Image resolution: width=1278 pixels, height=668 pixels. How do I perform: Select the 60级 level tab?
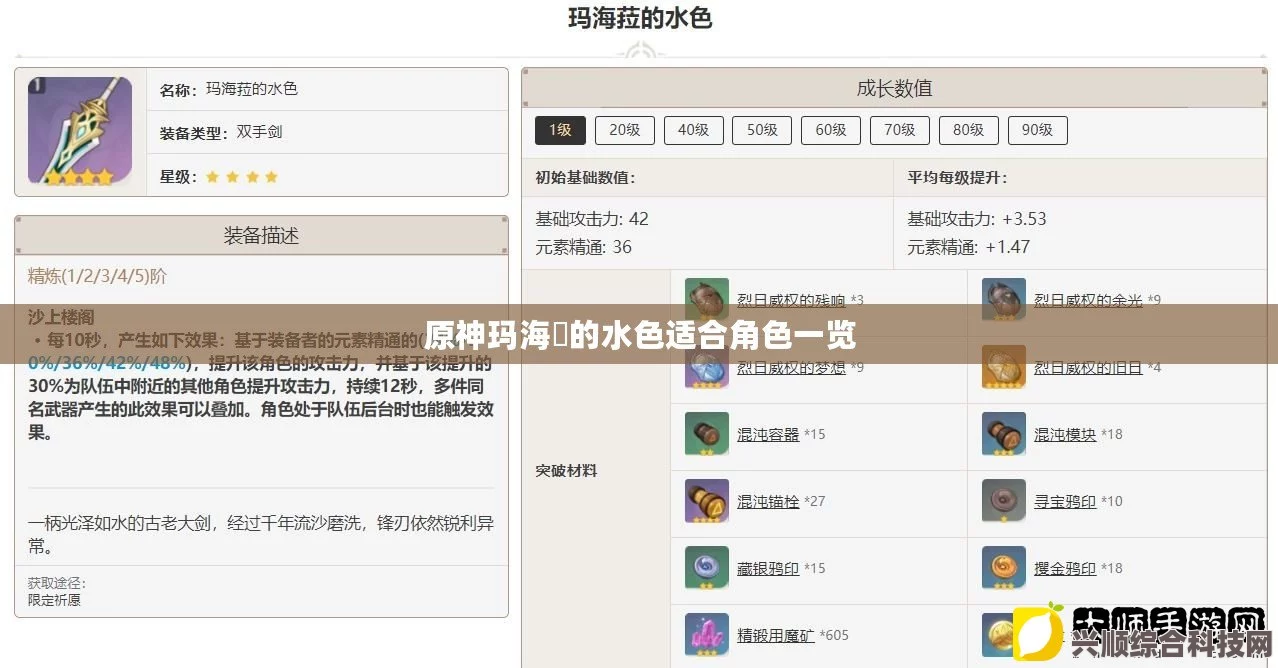coord(831,130)
